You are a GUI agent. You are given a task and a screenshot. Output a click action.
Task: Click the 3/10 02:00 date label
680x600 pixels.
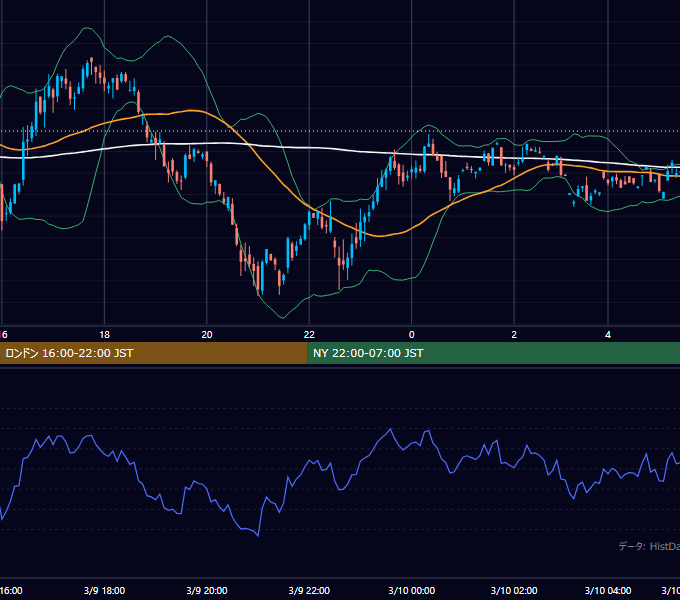click(x=514, y=590)
